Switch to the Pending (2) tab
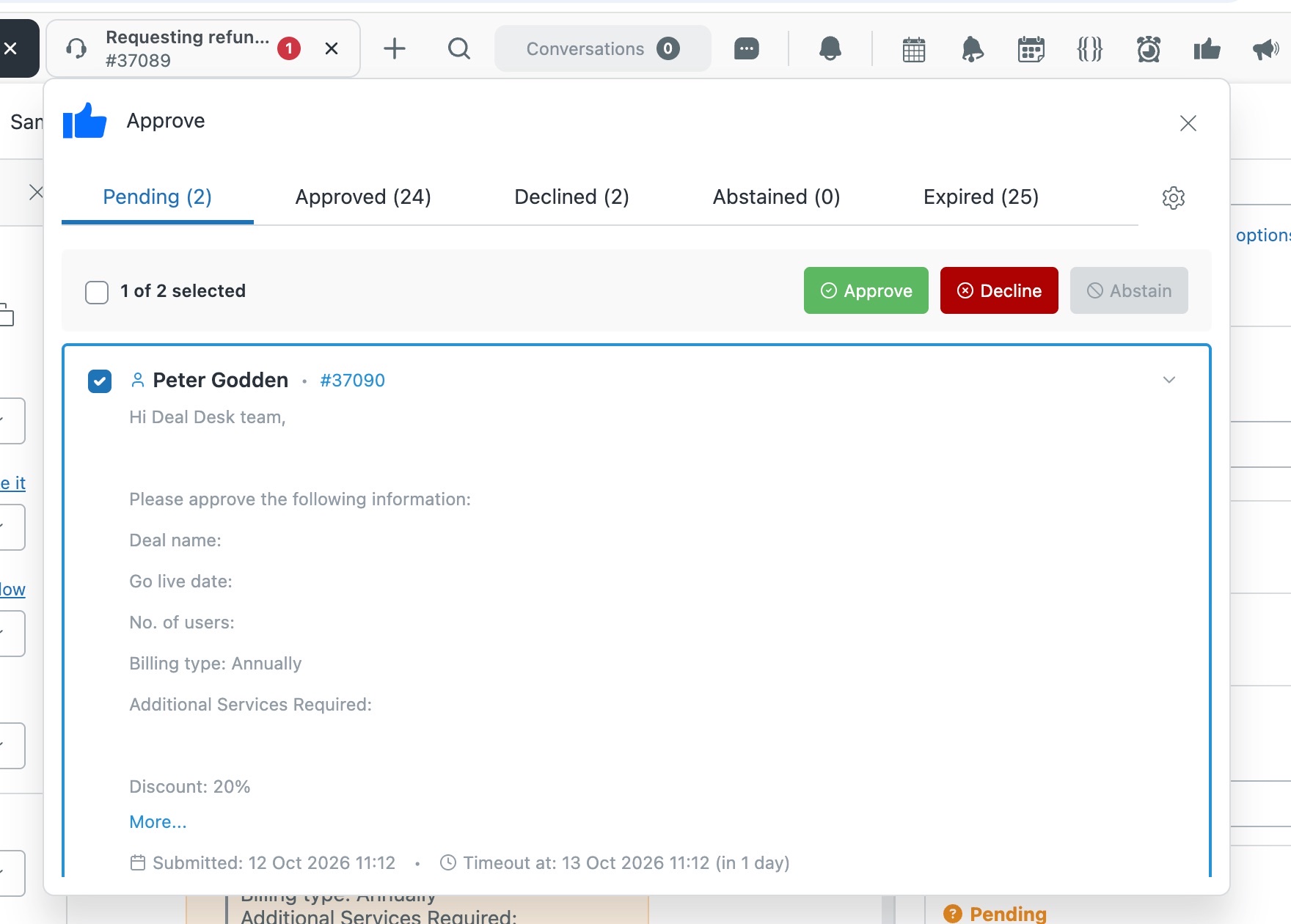Viewport: 1291px width, 924px height. point(158,197)
